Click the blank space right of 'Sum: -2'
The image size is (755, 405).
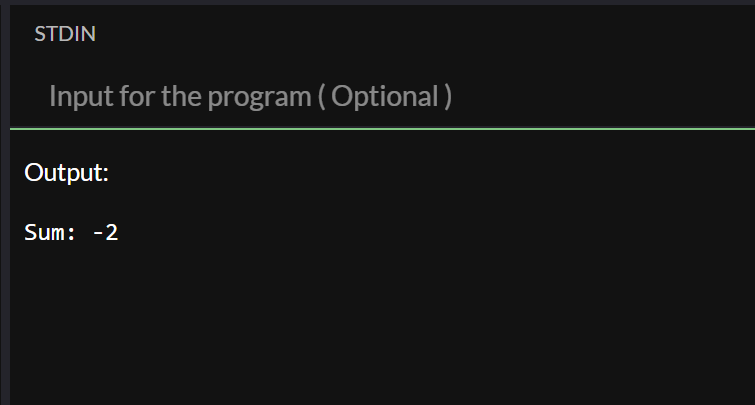[x=433, y=233]
